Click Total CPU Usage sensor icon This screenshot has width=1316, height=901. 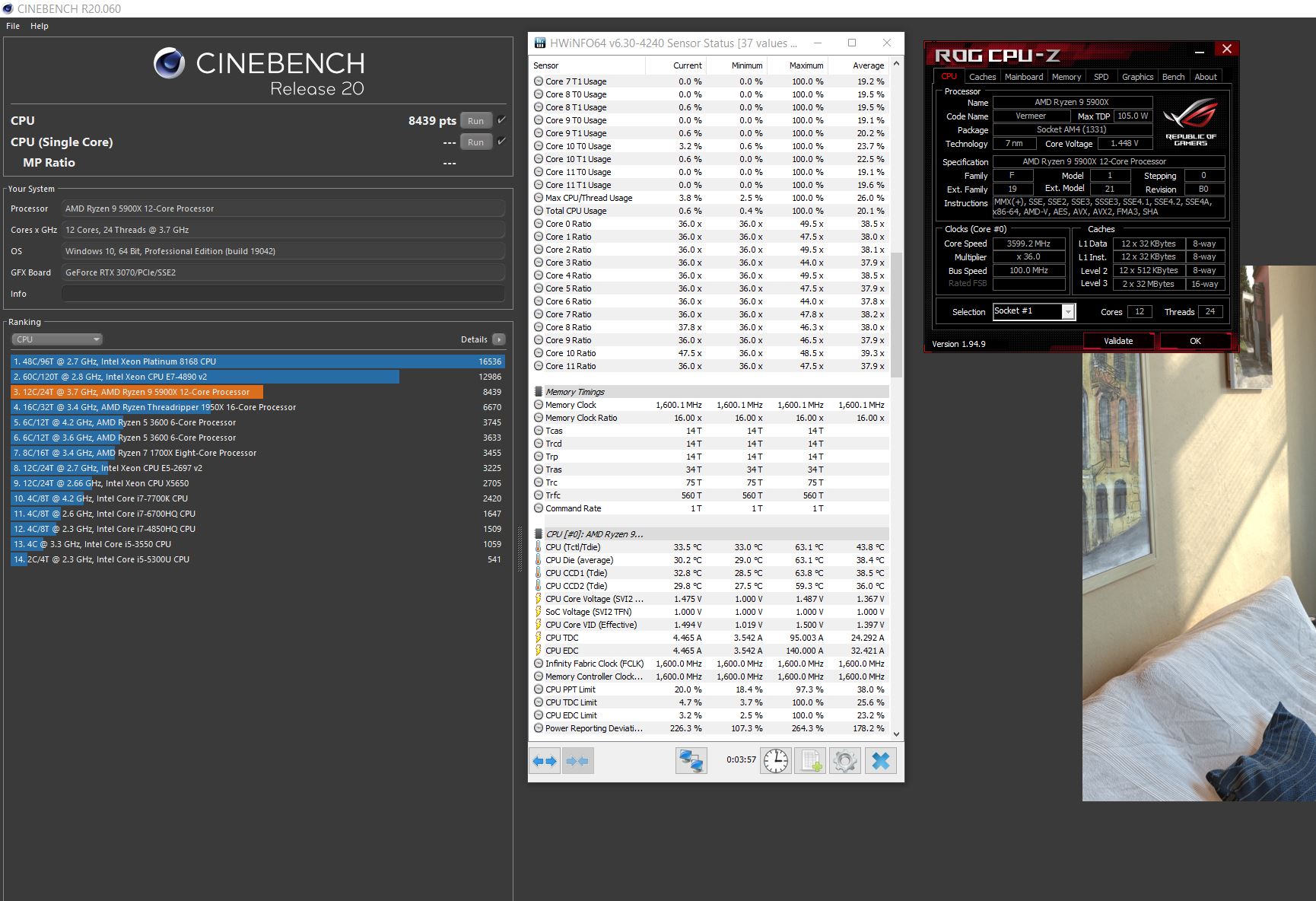[x=539, y=211]
